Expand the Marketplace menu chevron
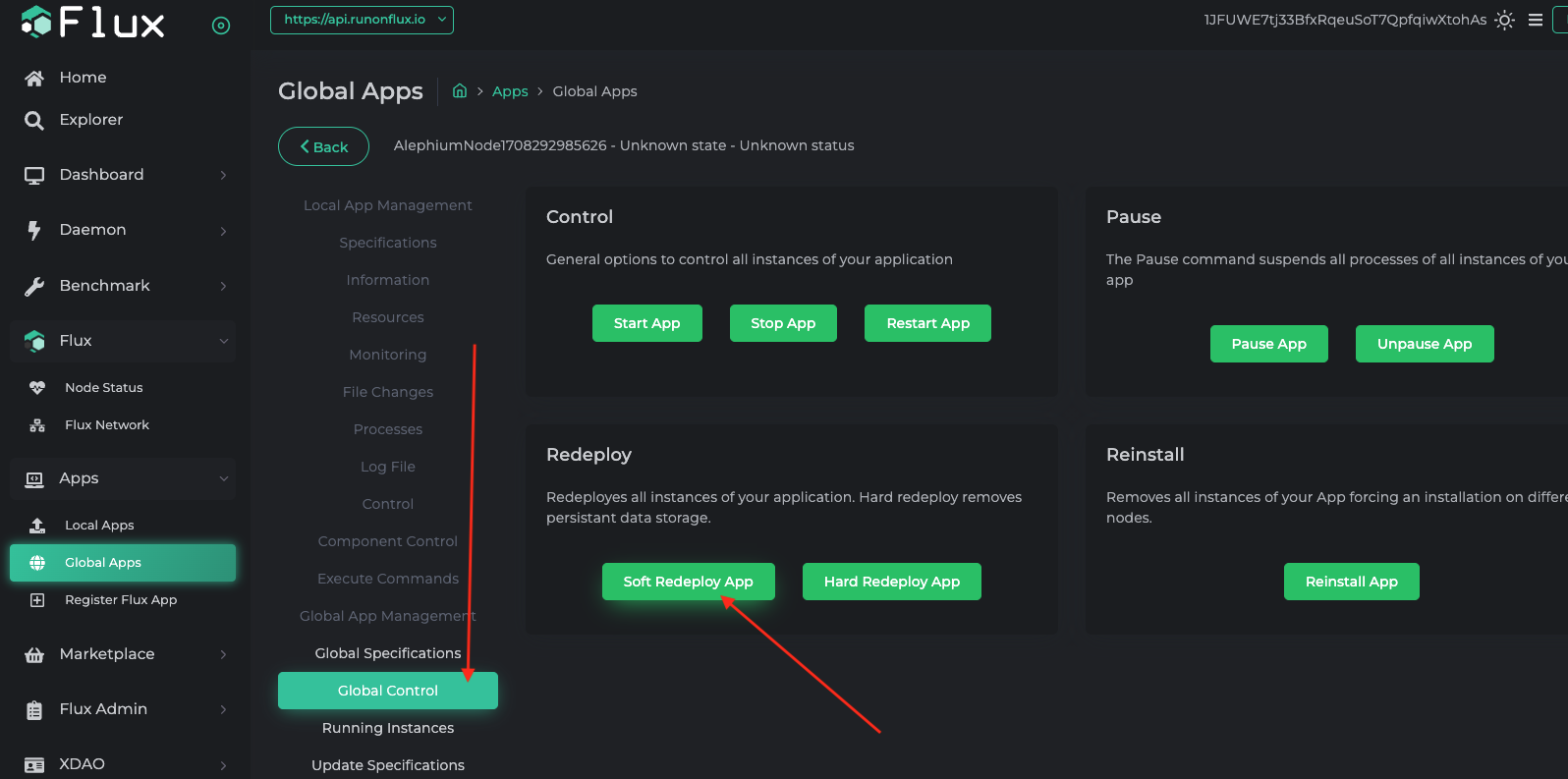This screenshot has width=1568, height=779. point(223,654)
